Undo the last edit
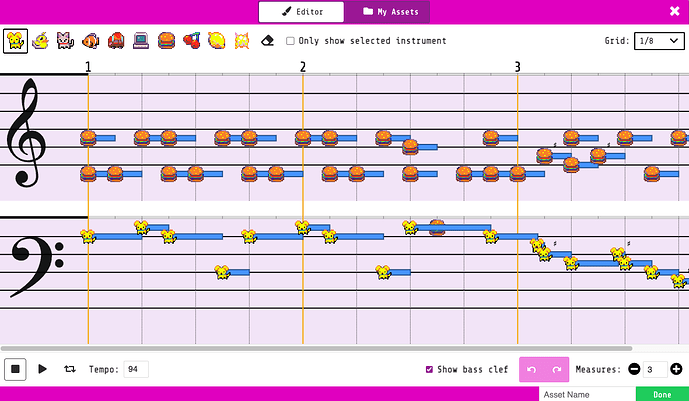689x401 pixels. (532, 369)
